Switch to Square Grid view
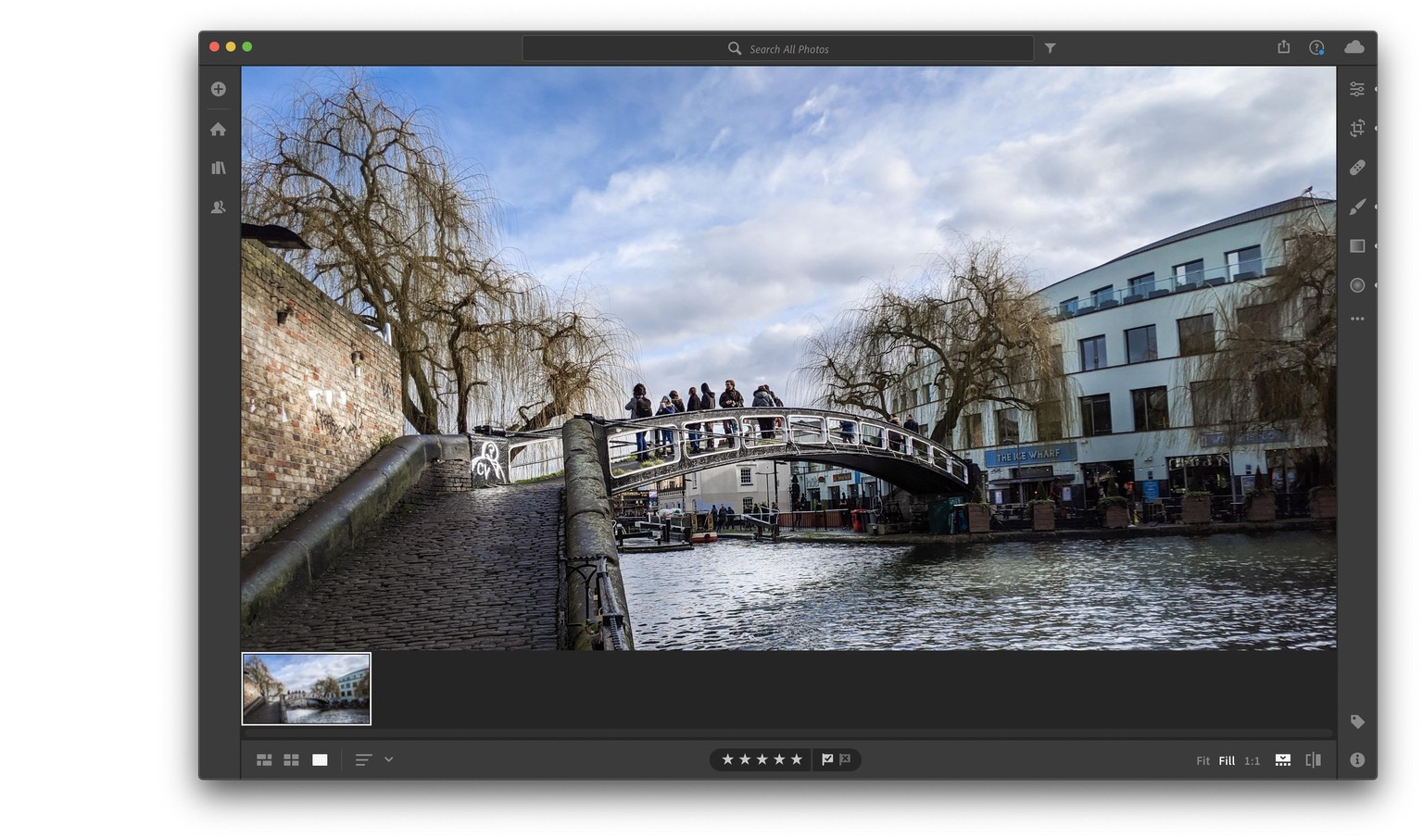Screen dimensions: 1423x840 (291, 759)
